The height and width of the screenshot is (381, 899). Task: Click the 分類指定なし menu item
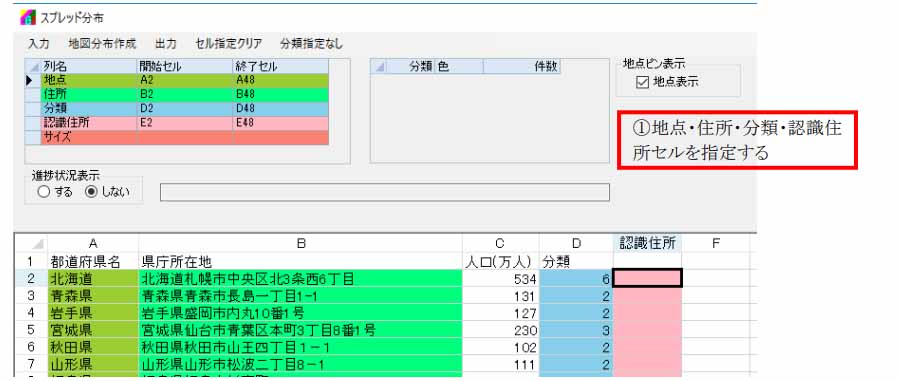312,44
